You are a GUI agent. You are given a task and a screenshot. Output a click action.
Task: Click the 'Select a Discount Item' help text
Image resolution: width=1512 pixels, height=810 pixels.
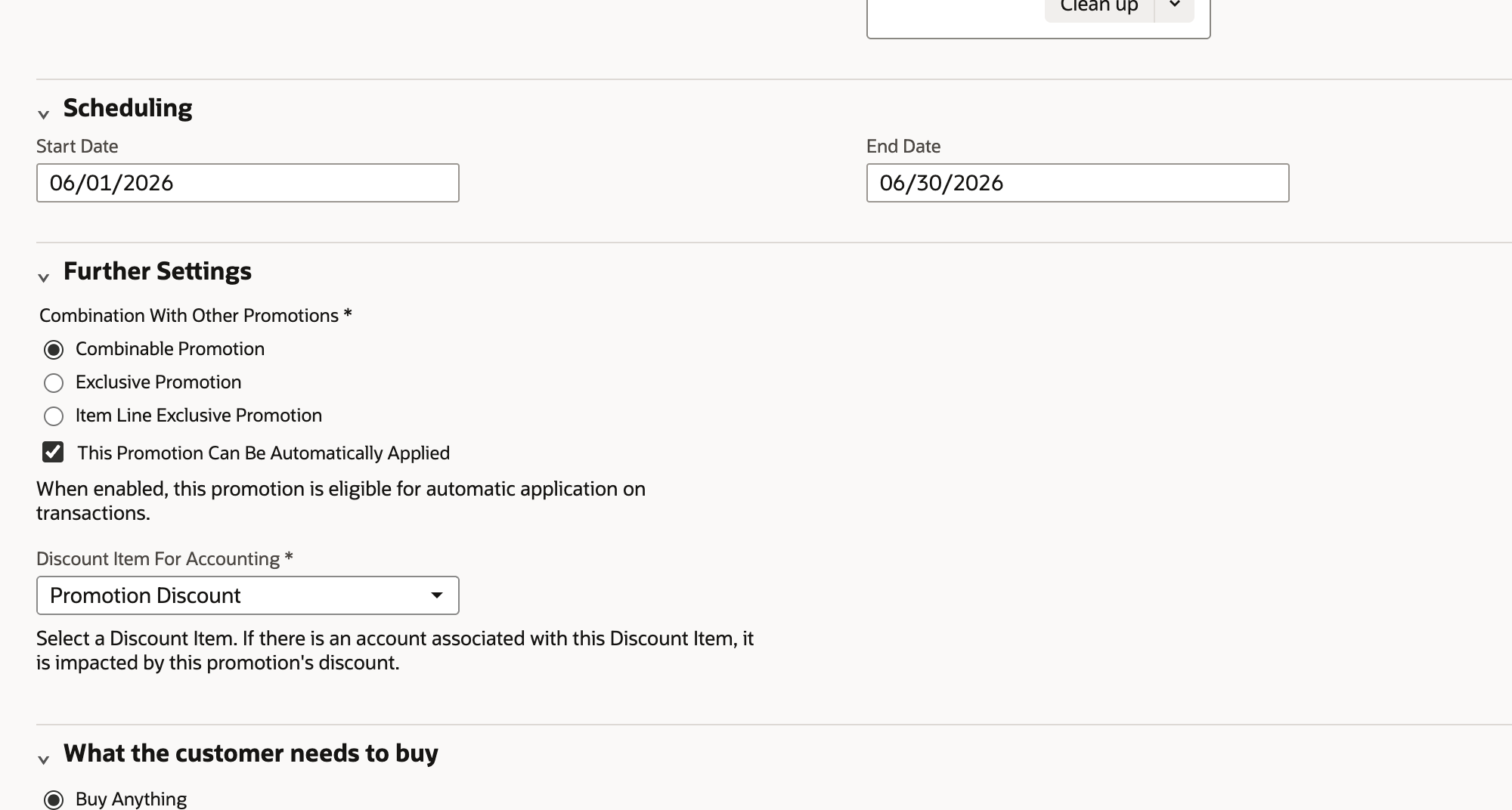[395, 651]
